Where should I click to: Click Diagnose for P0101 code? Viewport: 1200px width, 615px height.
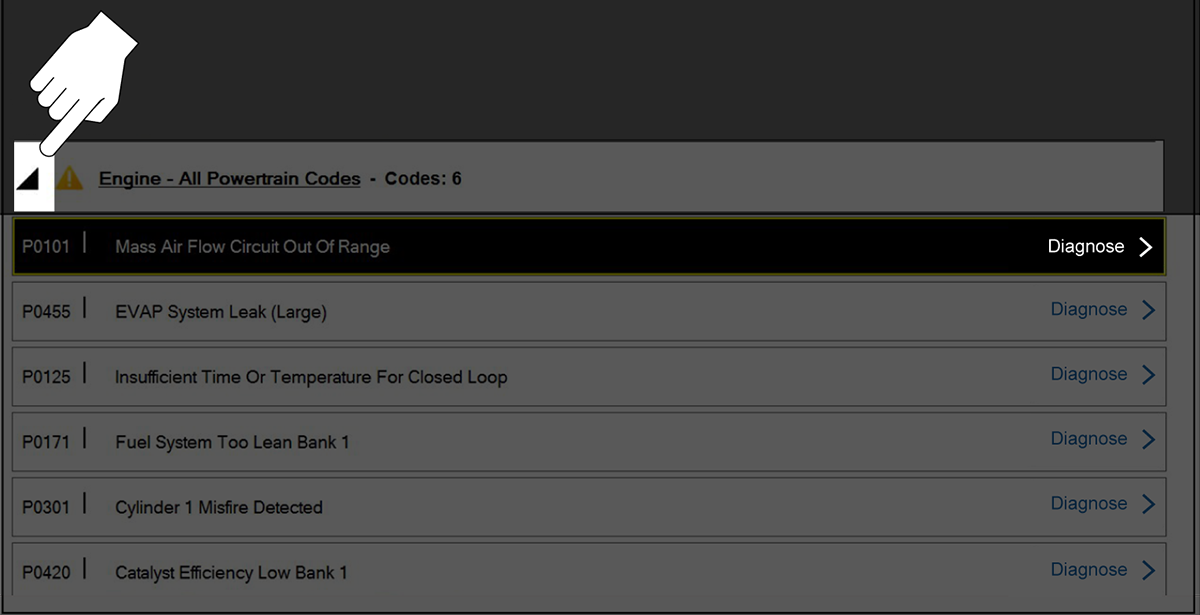click(1085, 246)
